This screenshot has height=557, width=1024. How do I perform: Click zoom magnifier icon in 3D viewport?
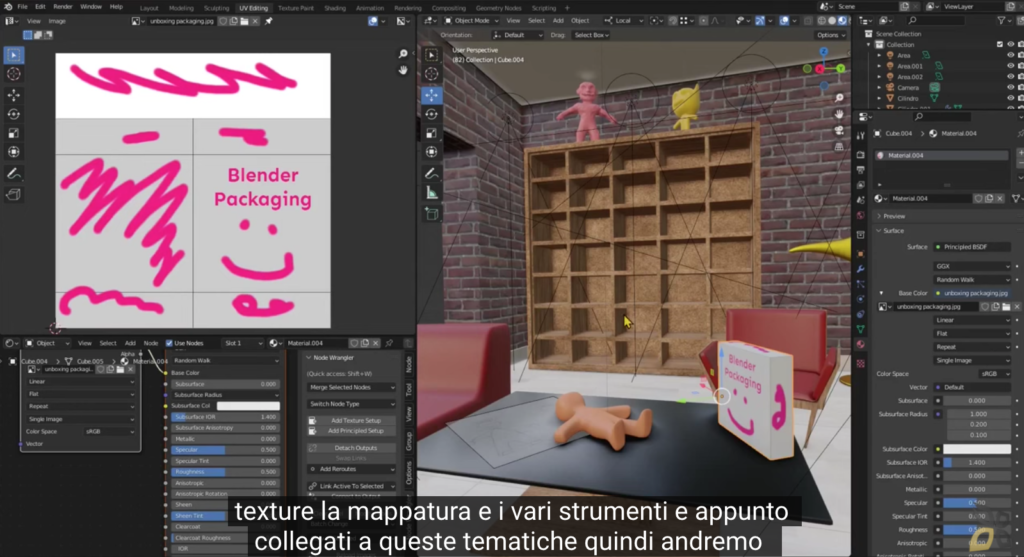(x=839, y=98)
